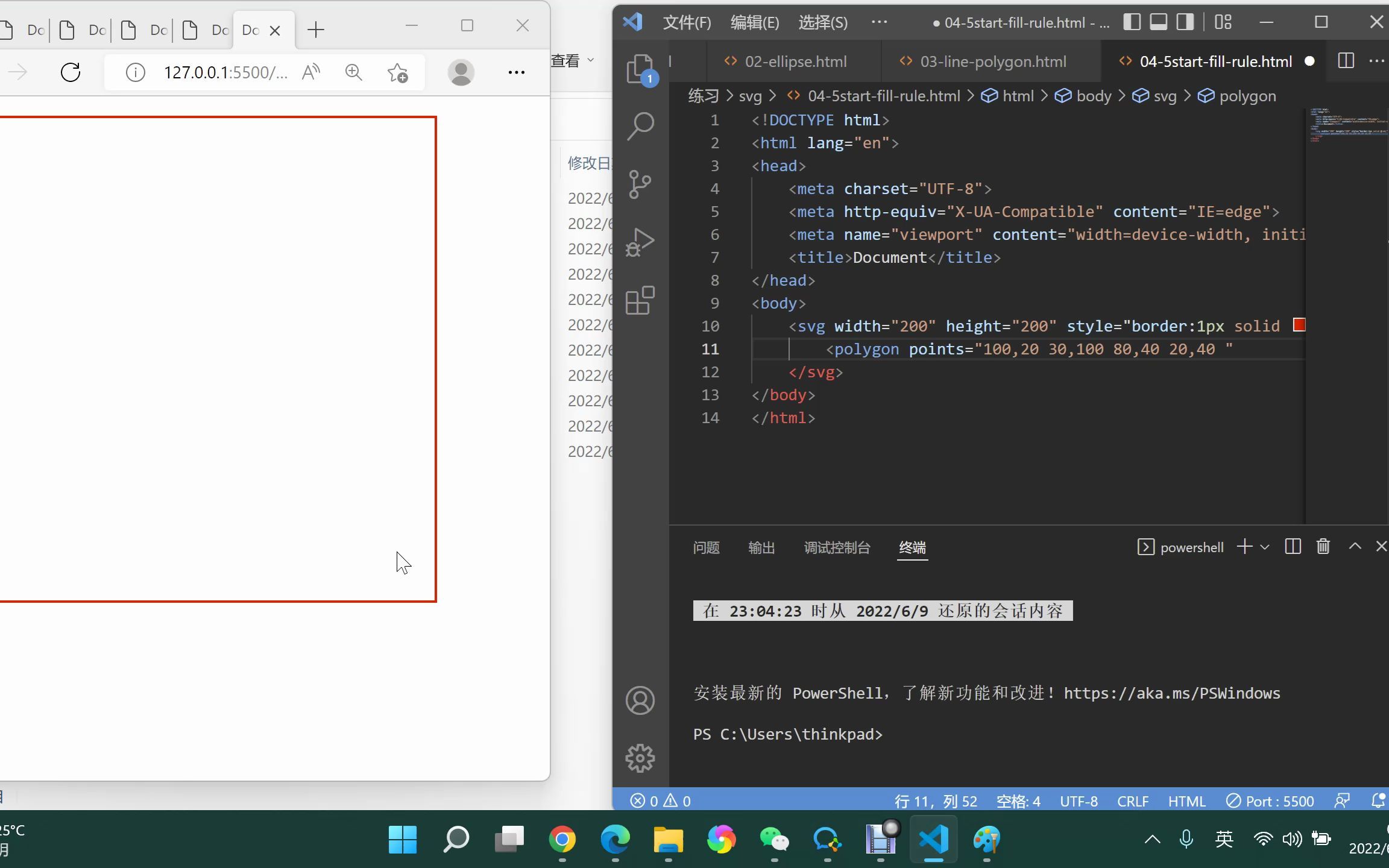Open the terminal profile dropdown arrow
Screen dimensions: 1389x868
tap(1265, 547)
